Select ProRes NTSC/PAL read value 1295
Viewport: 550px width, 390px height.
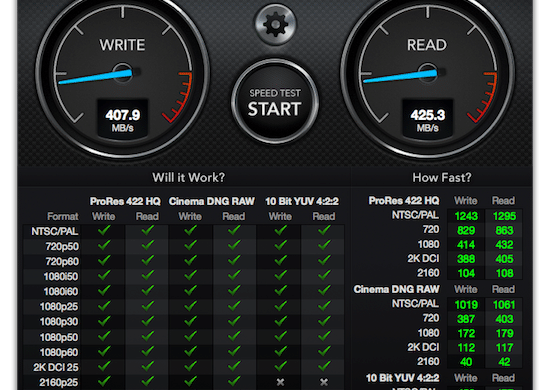click(504, 216)
